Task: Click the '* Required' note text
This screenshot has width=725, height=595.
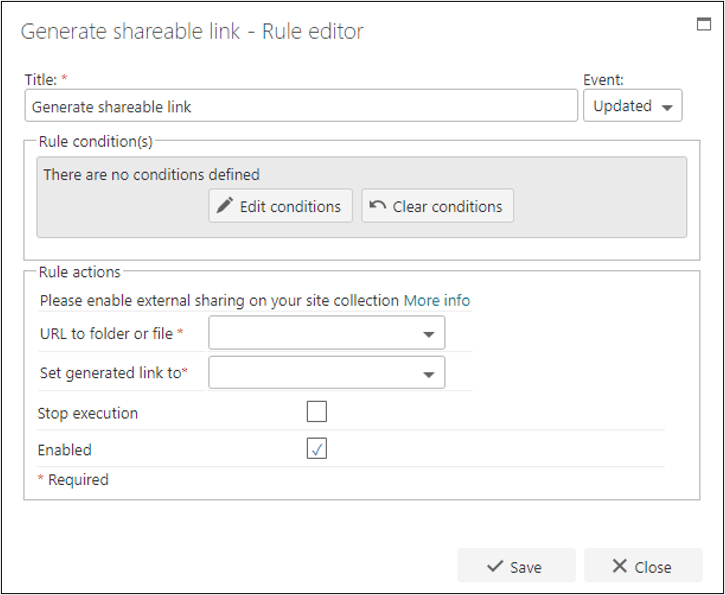Action: pos(73,479)
